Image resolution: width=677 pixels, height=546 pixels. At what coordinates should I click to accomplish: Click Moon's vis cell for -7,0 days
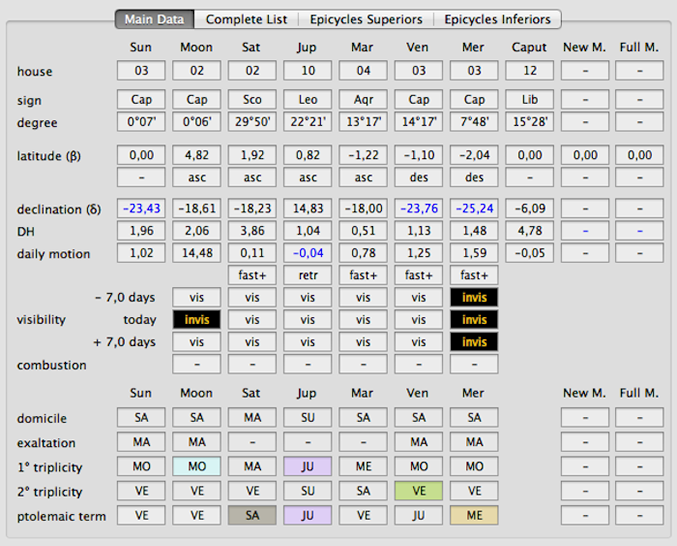[x=196, y=297]
